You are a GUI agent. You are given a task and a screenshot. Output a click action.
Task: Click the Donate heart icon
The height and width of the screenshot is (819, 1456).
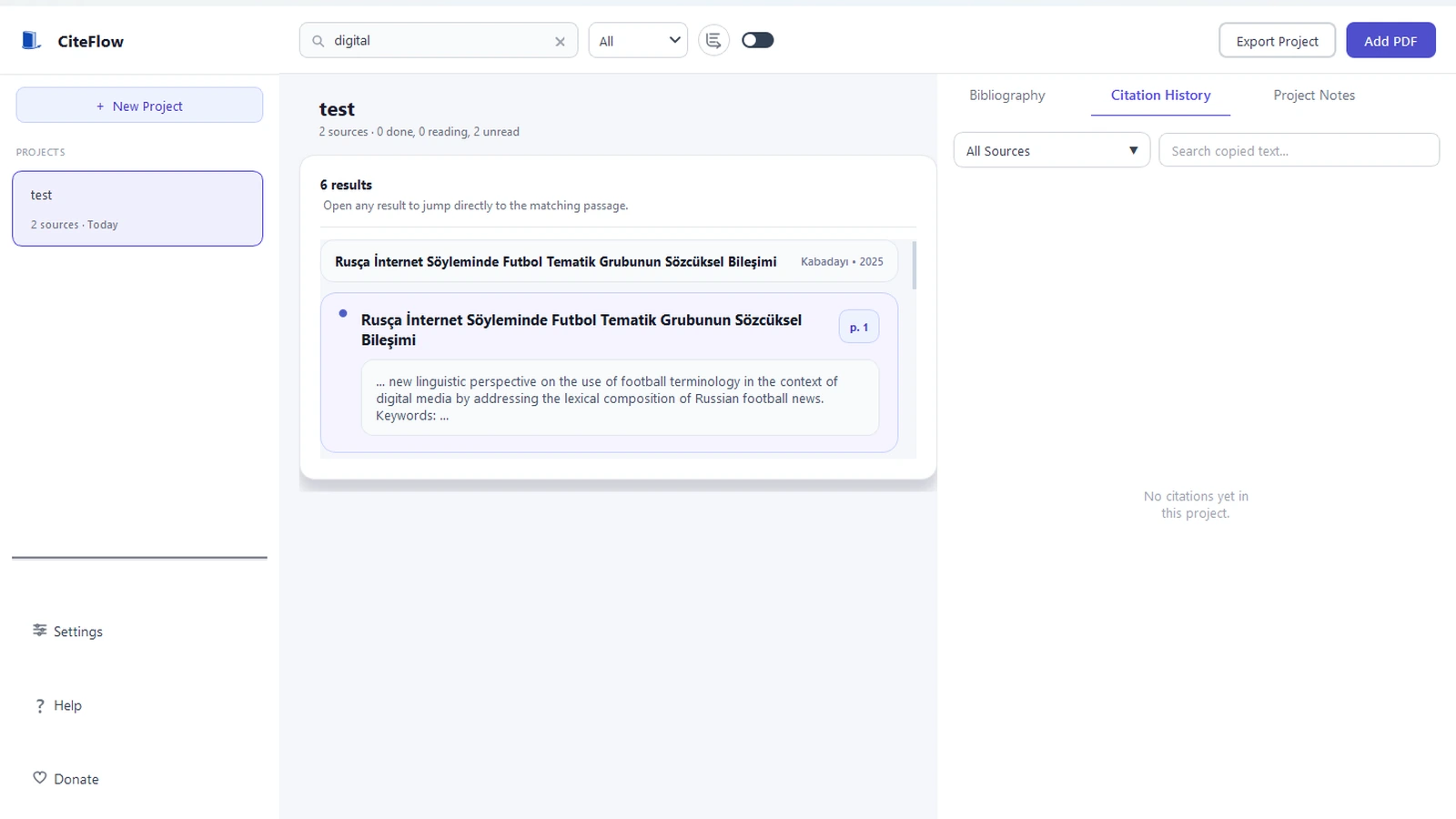tap(39, 778)
